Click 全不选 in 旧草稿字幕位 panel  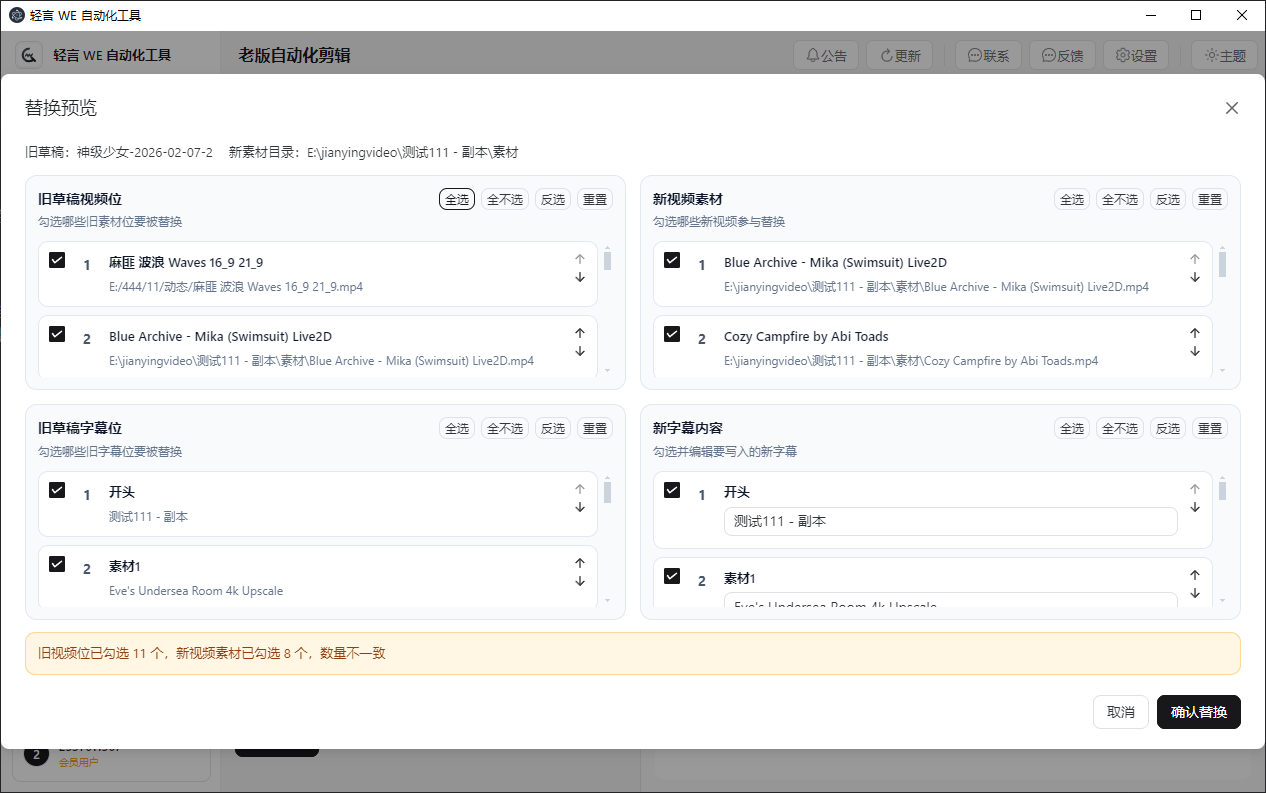[x=505, y=428]
